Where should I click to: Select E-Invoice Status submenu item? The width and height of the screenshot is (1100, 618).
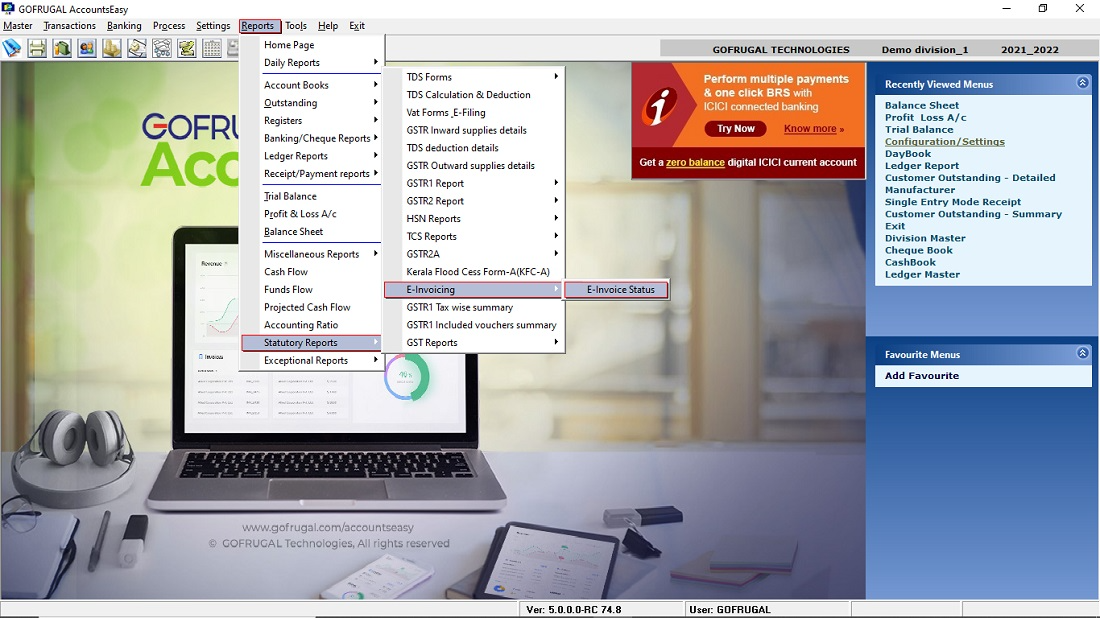[x=616, y=290]
